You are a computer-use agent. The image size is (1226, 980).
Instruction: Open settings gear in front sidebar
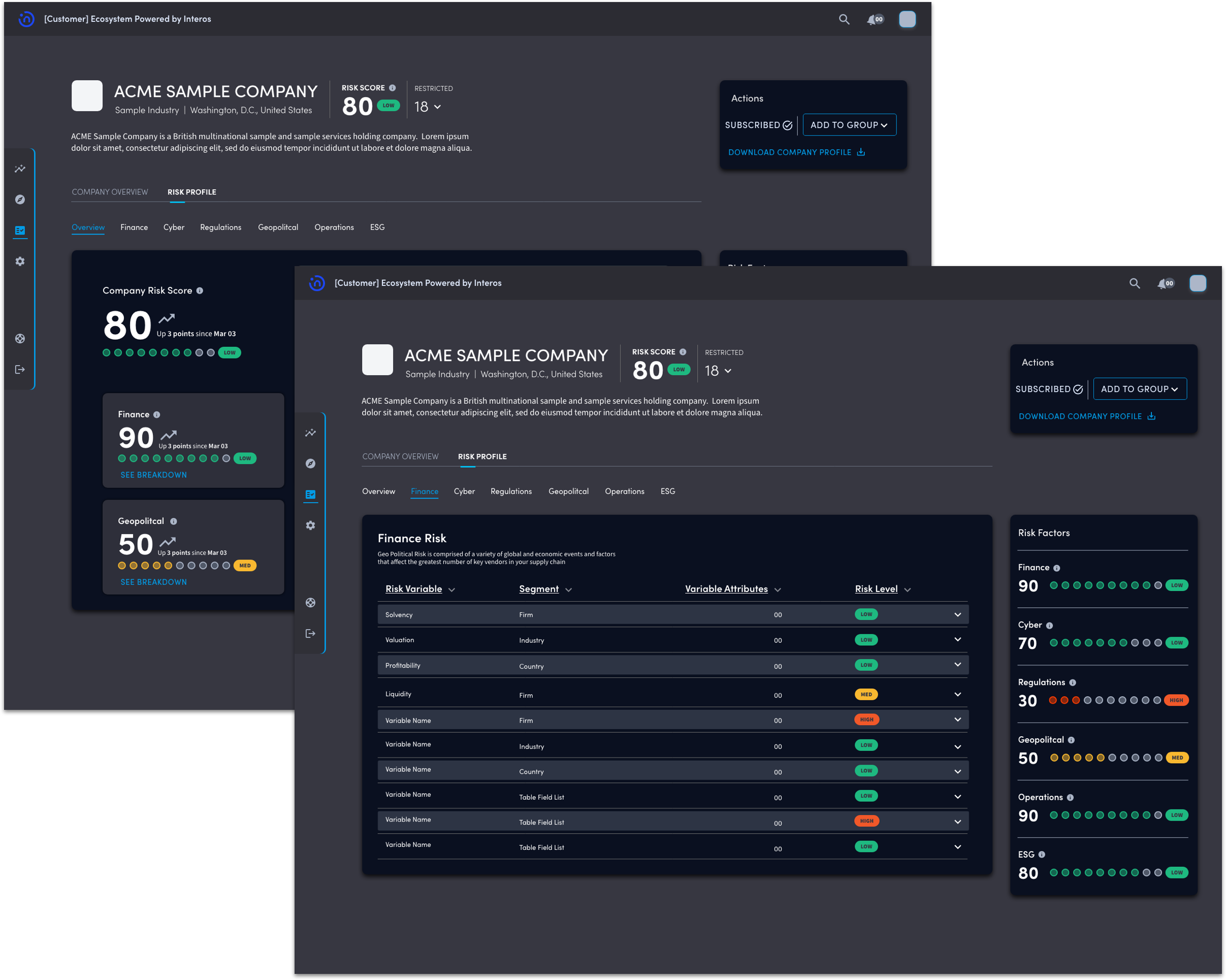click(310, 525)
